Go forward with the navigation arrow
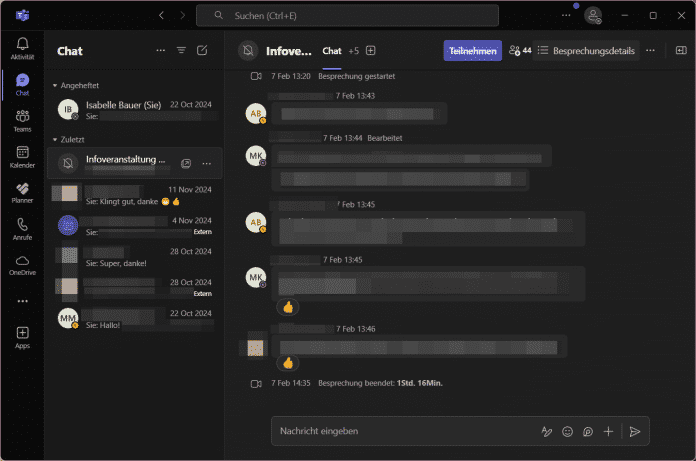This screenshot has height=461, width=696. 182,16
